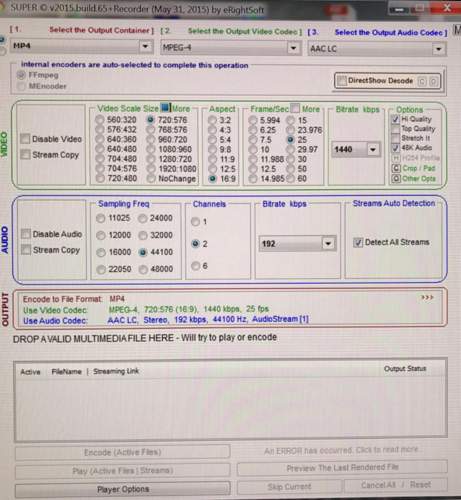The image size is (461, 500).
Task: Toggle the Frame/Sec More checkbox
Action: 295,108
